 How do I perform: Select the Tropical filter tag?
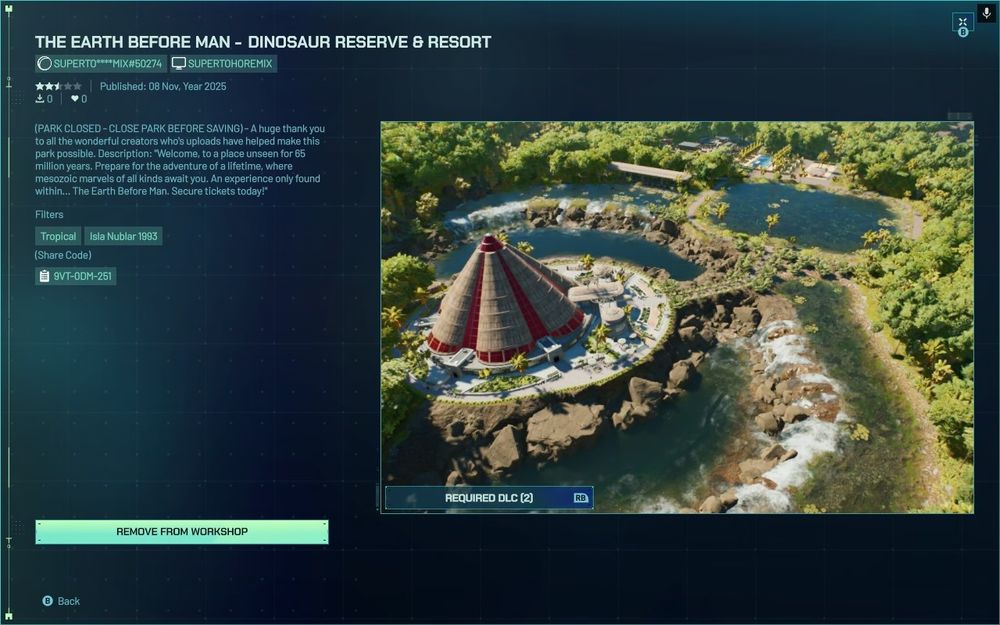(58, 236)
